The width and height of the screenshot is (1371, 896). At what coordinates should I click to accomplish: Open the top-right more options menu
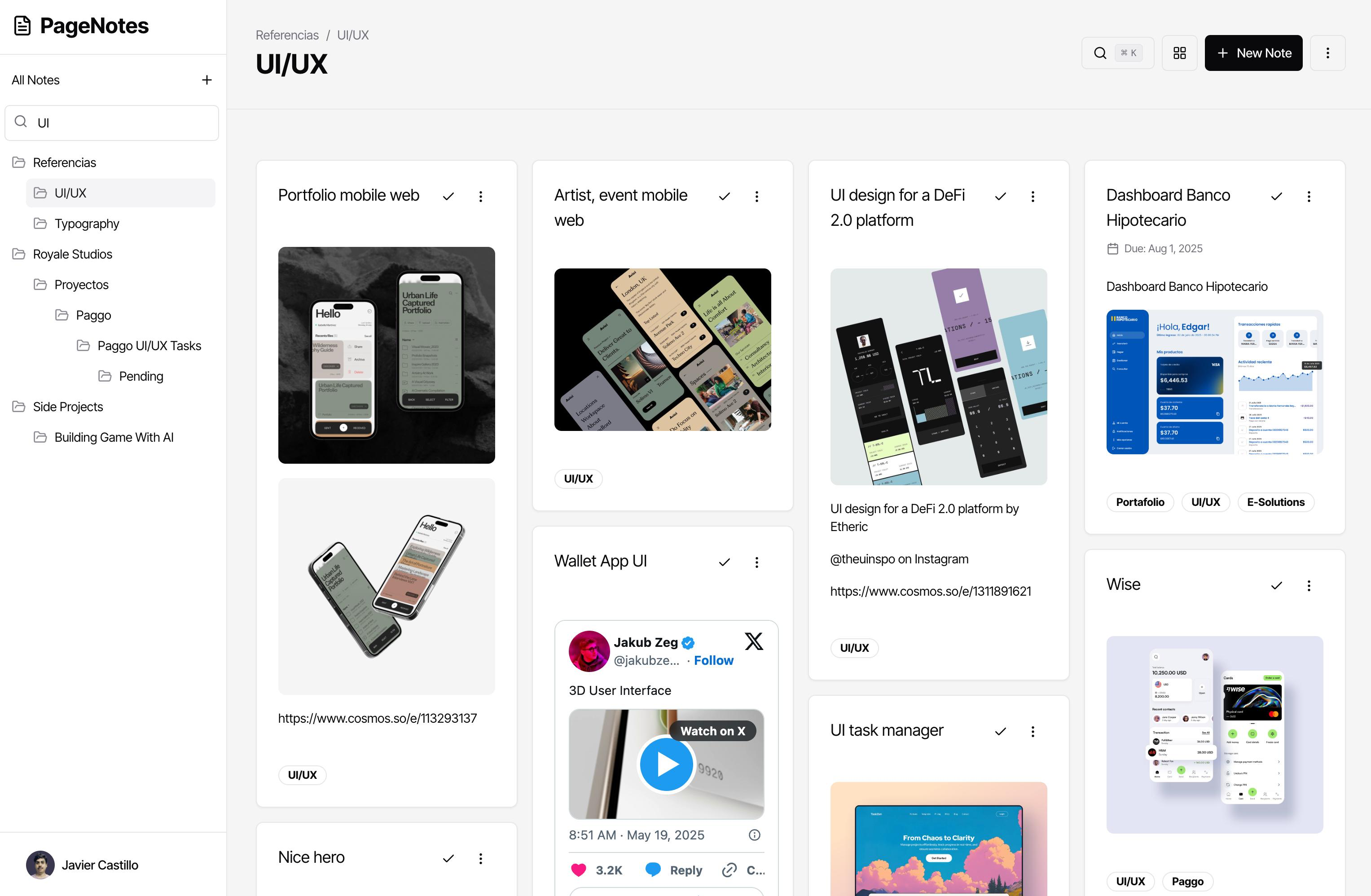tap(1327, 53)
